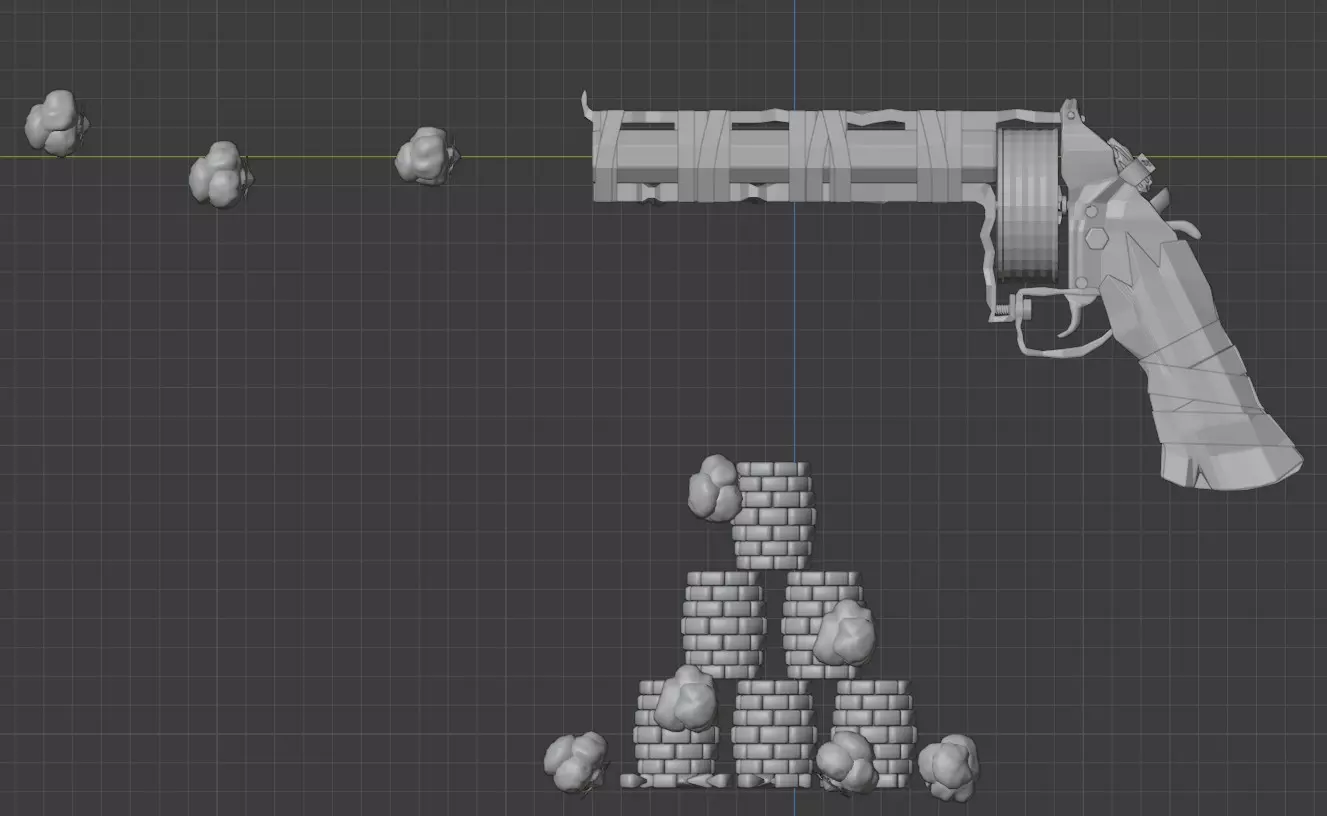Image resolution: width=1327 pixels, height=816 pixels.
Task: Select the smoke puff covering the middle-row right barrel
Action: [x=843, y=633]
